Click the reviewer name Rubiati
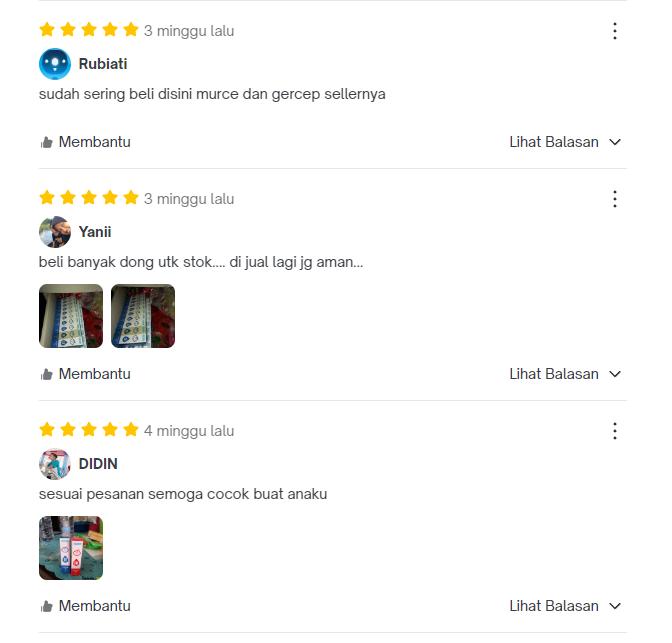 pyautogui.click(x=103, y=64)
